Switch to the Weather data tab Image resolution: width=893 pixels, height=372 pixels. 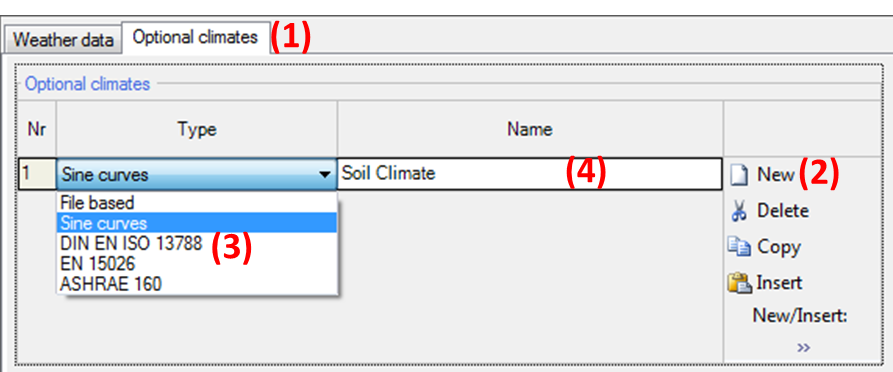pyautogui.click(x=63, y=40)
